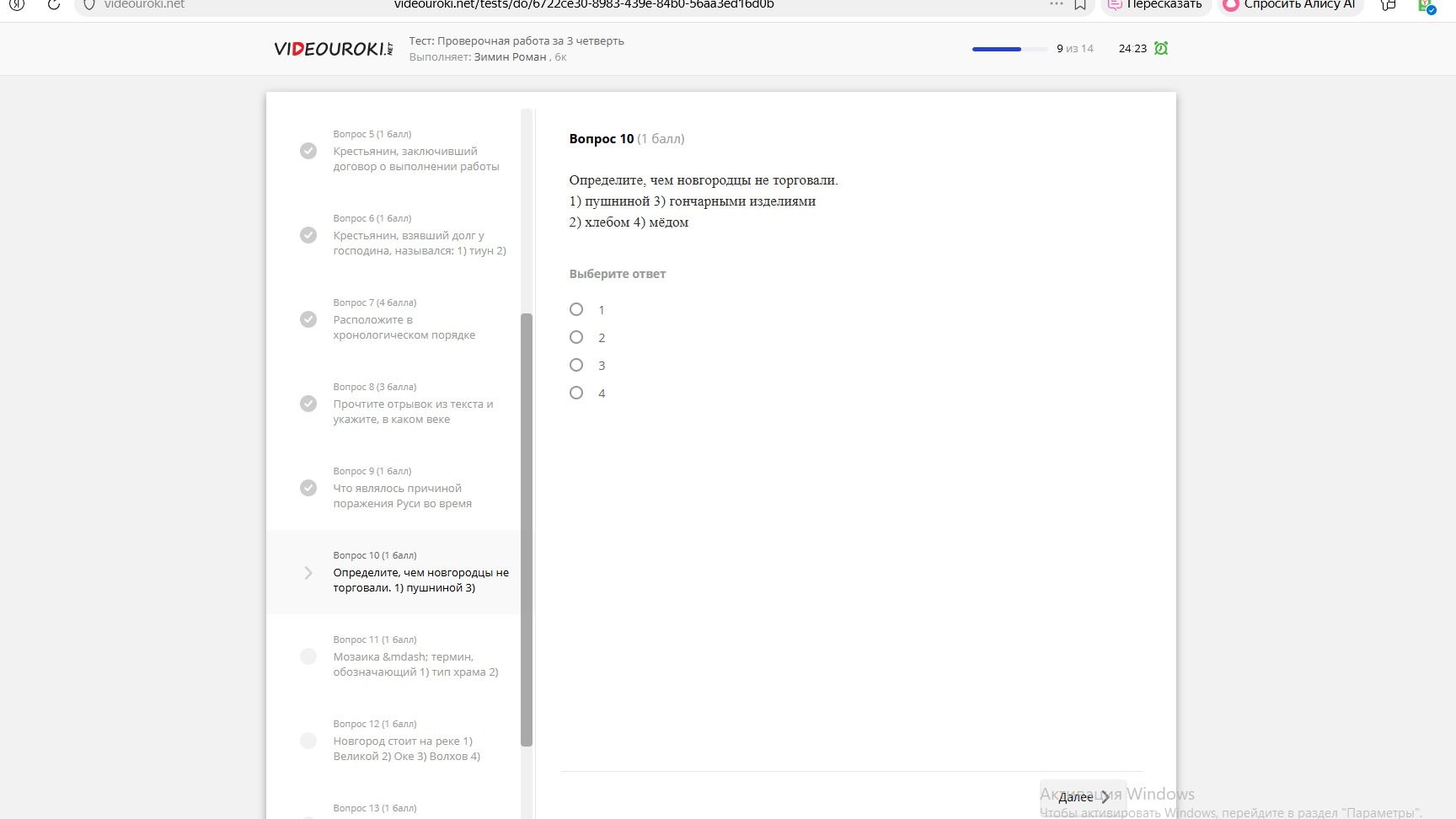The image size is (1456, 819).
Task: Click the green alarm clock timer icon
Action: point(1161,49)
